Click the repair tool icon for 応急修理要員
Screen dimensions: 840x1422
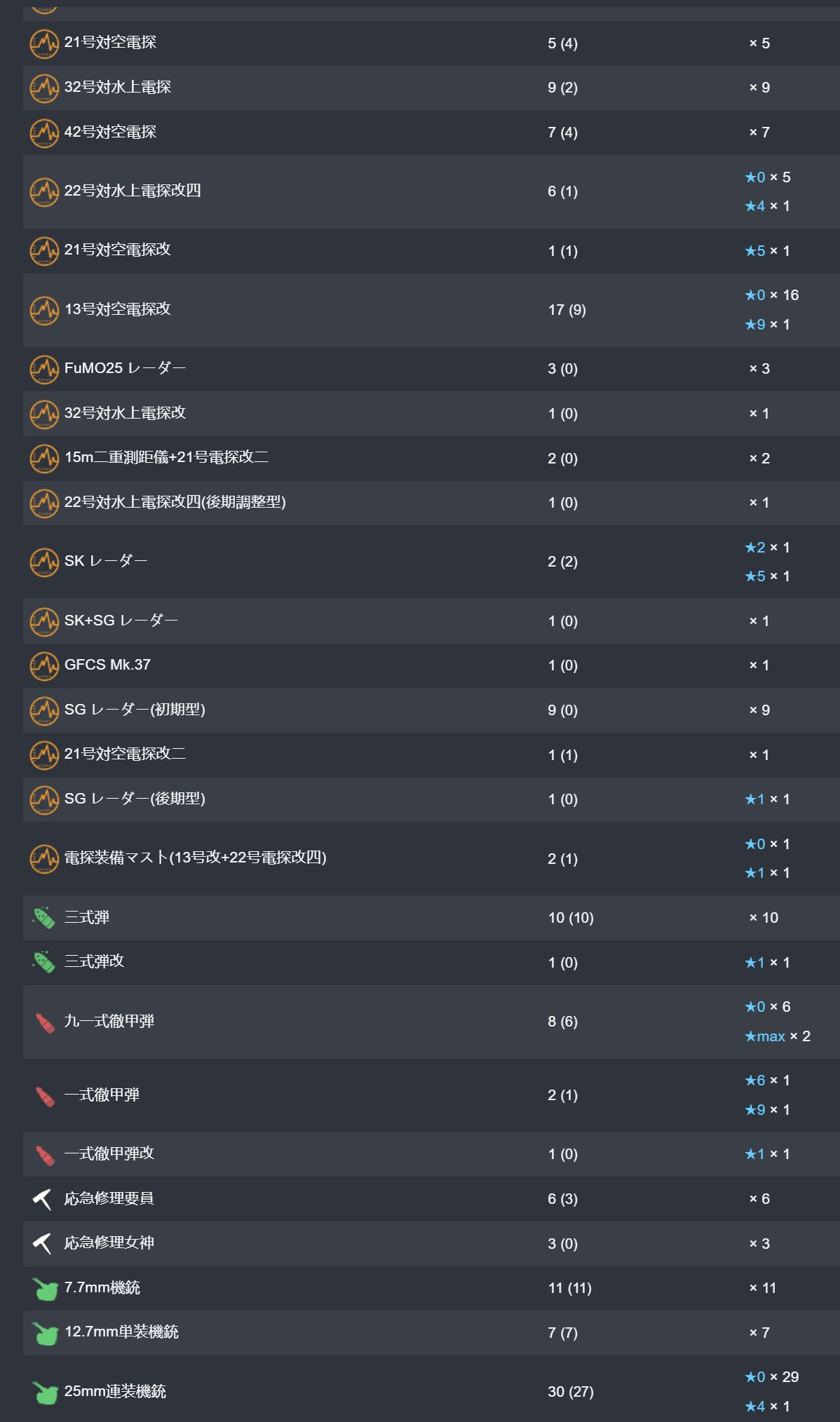coord(43,1199)
